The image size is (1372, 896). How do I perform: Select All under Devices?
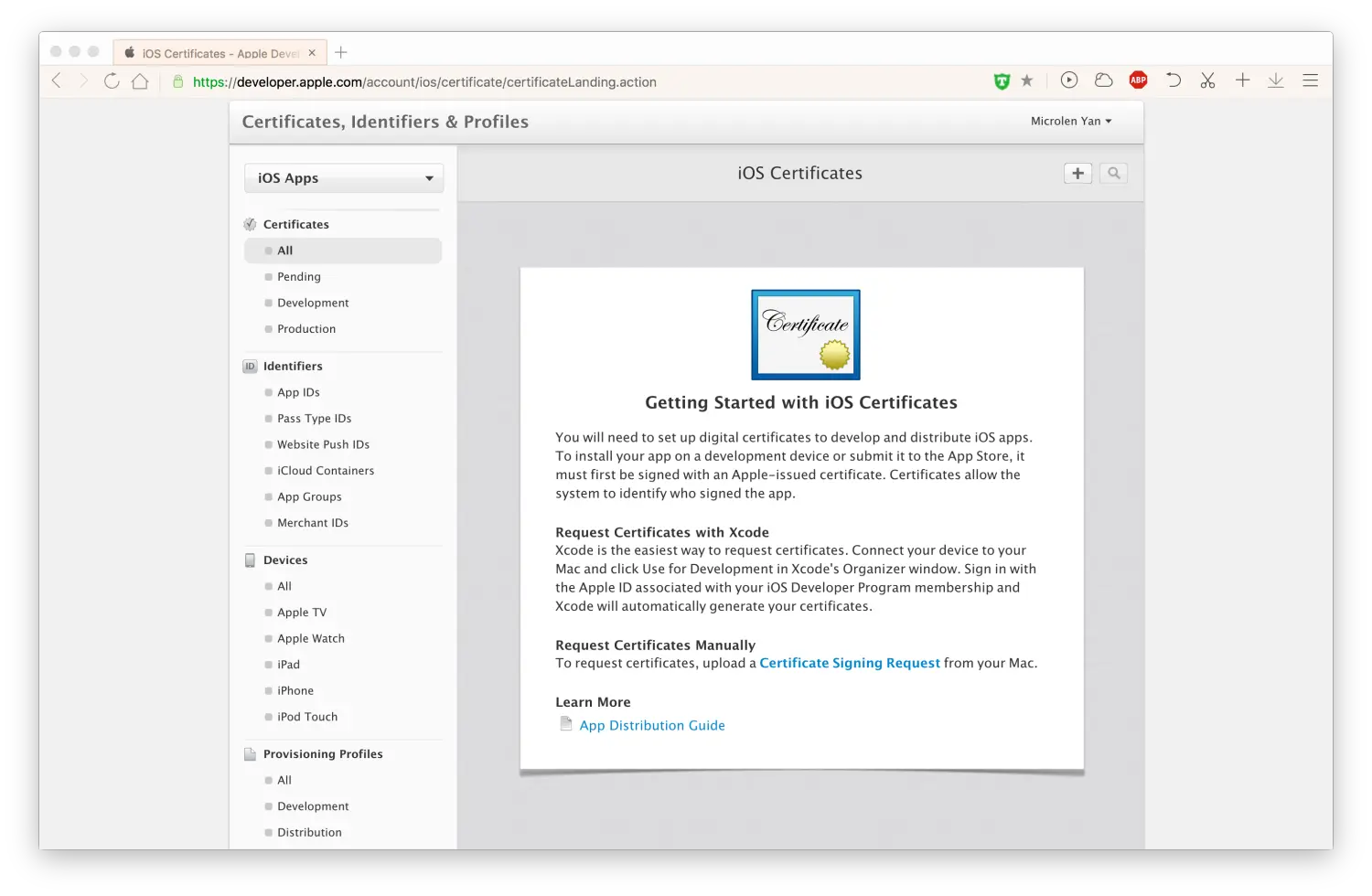[x=284, y=586]
